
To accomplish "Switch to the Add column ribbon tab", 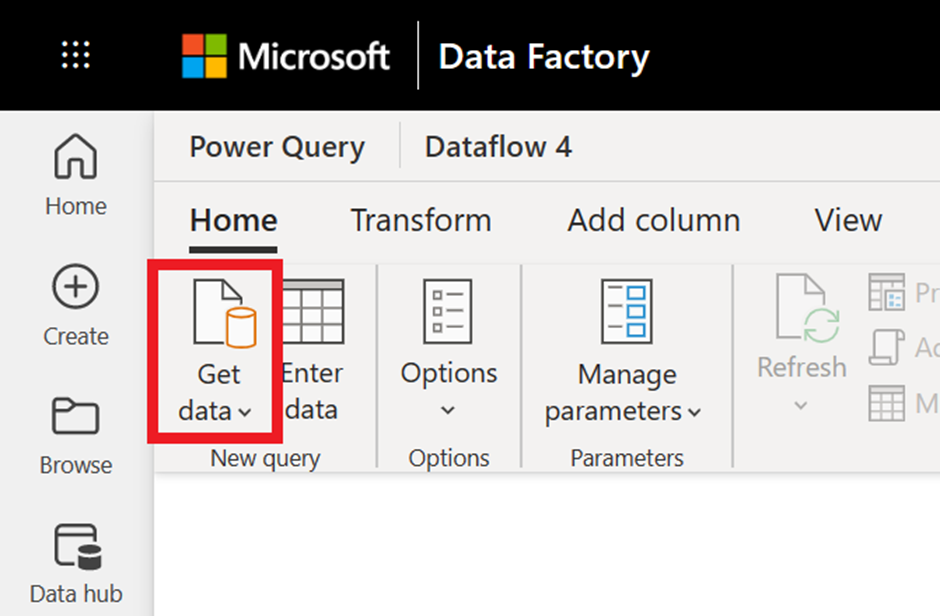I will tap(653, 221).
